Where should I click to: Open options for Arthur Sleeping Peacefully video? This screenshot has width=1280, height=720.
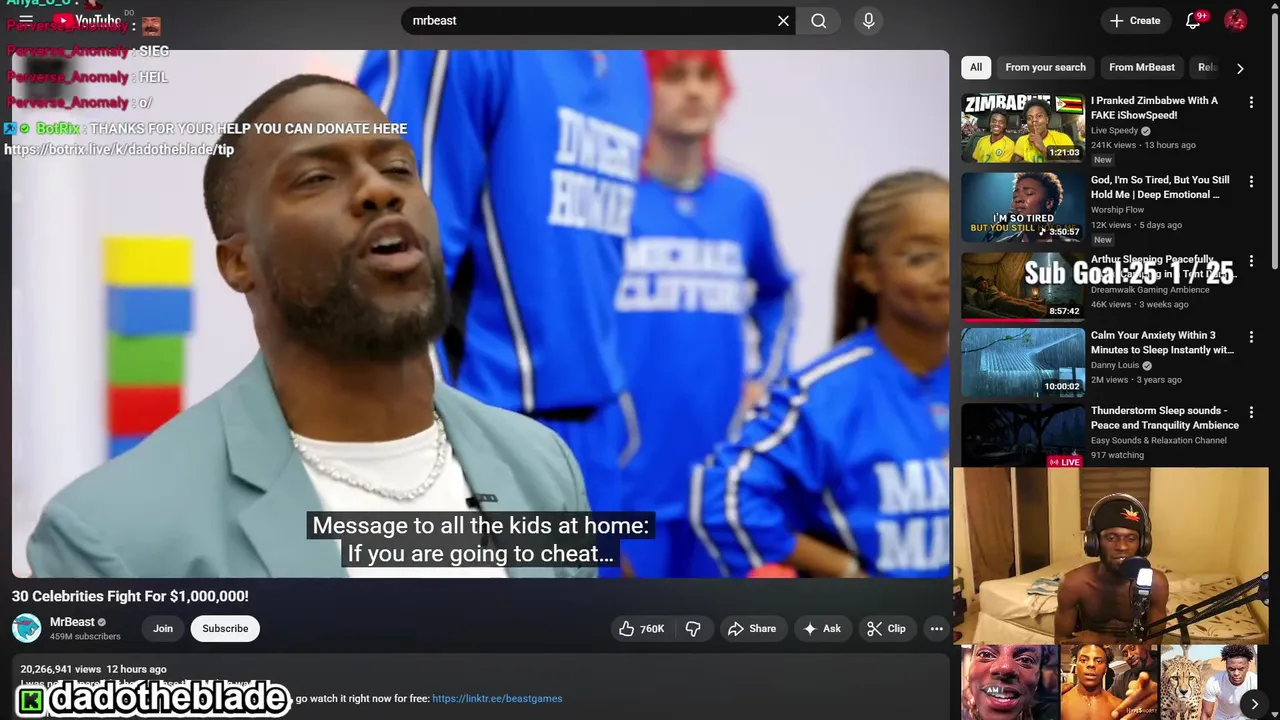(1251, 262)
